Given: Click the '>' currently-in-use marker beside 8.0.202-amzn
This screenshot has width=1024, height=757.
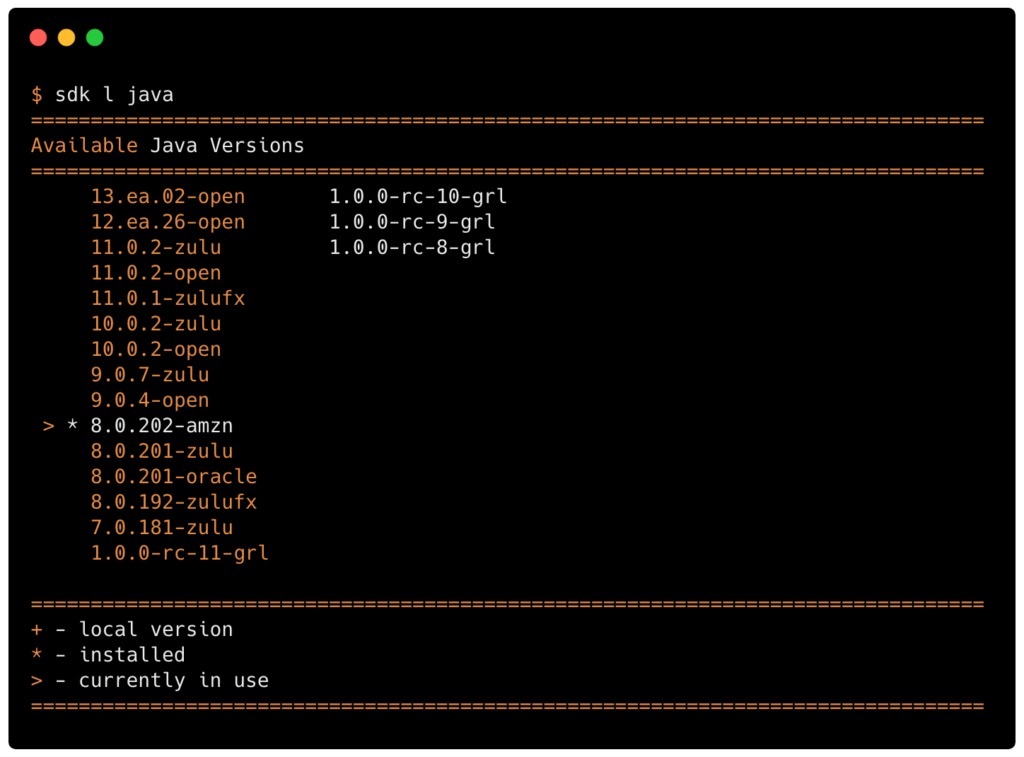Looking at the screenshot, I should [48, 425].
